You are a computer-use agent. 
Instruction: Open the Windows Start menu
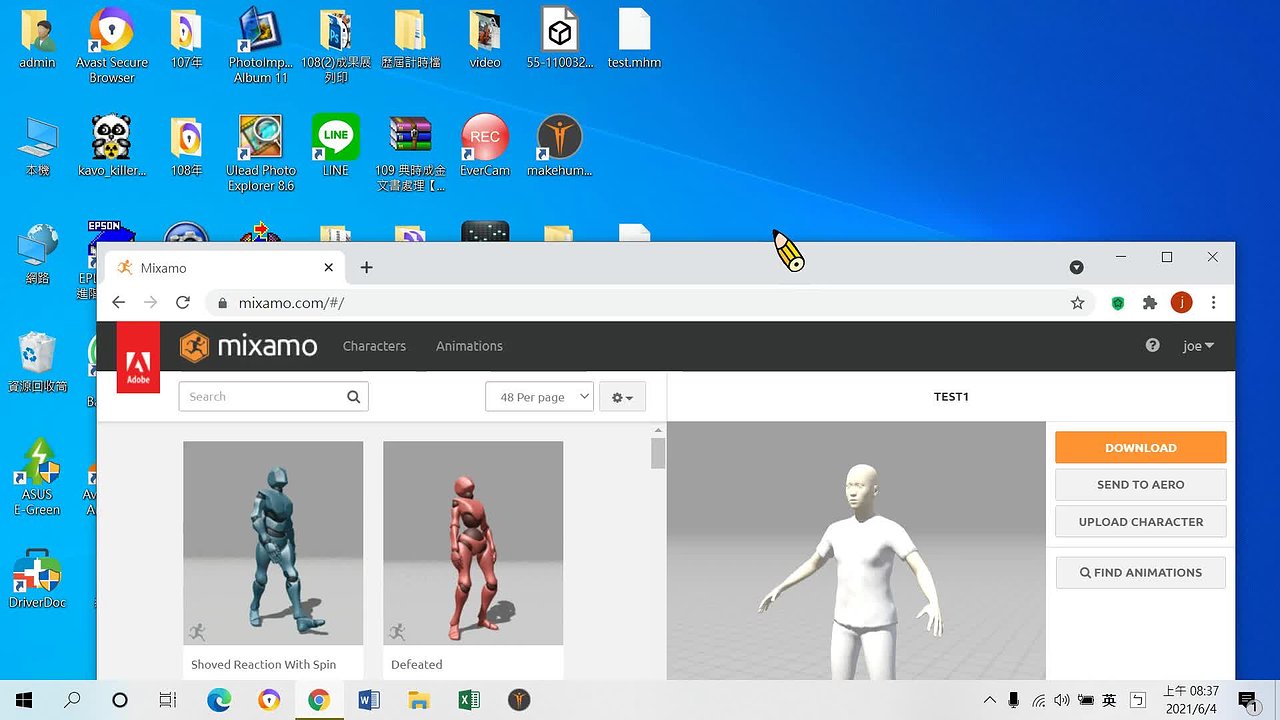(24, 700)
